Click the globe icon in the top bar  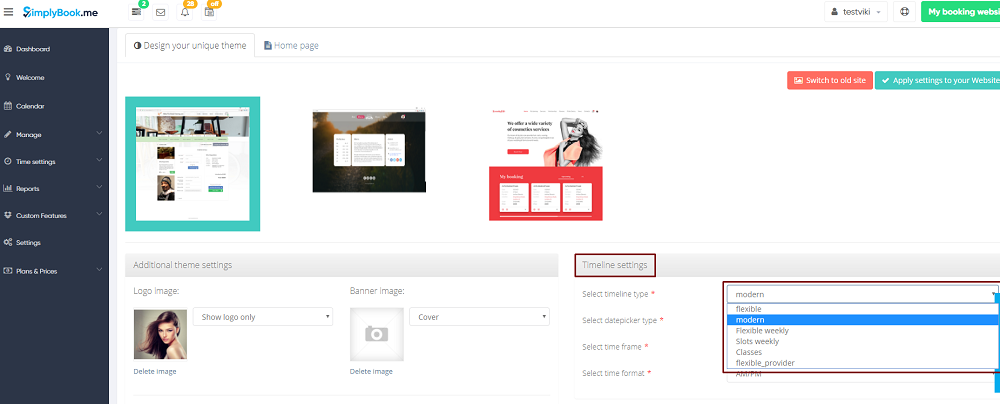904,12
